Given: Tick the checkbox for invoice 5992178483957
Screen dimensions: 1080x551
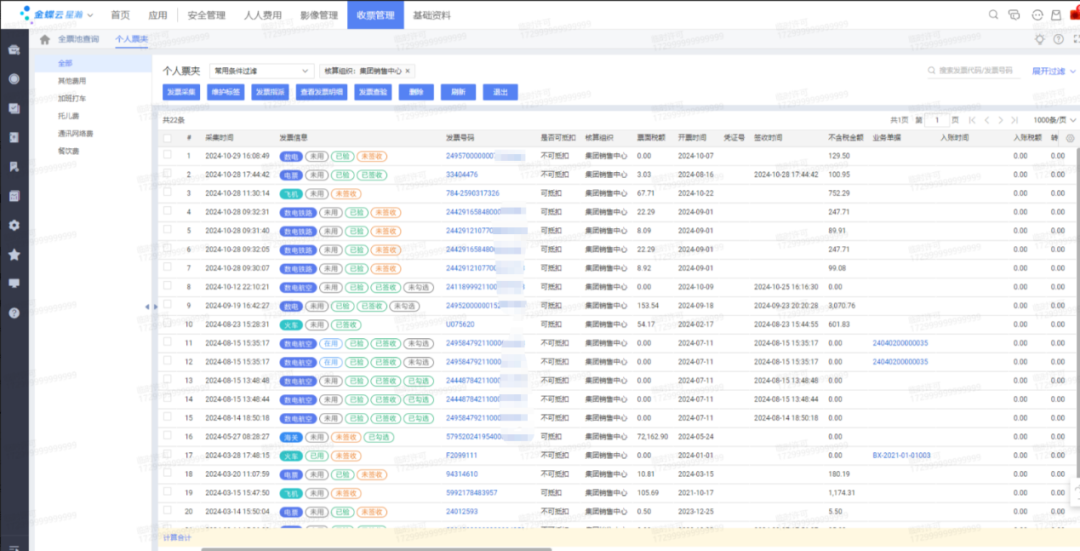Looking at the screenshot, I should (x=167, y=492).
